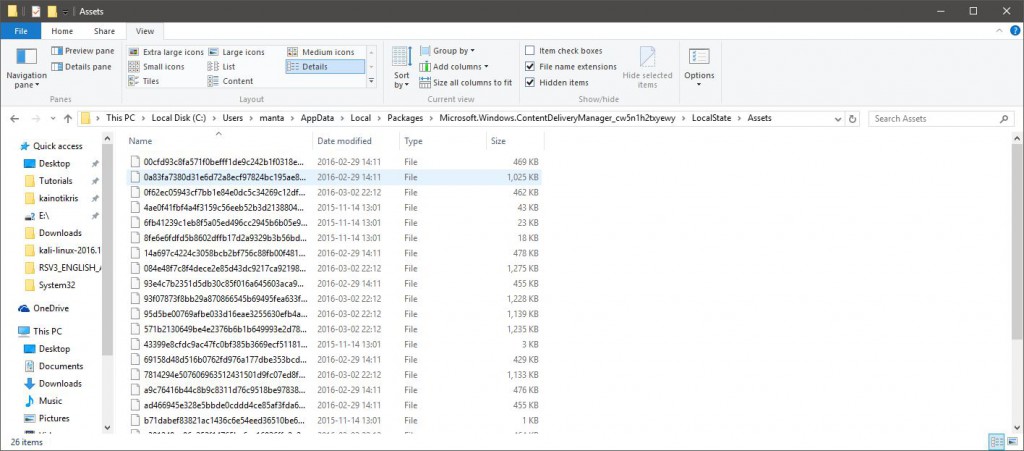Select file starting with 084e48f7c8f4dece
The image size is (1024, 451).
tap(334, 268)
